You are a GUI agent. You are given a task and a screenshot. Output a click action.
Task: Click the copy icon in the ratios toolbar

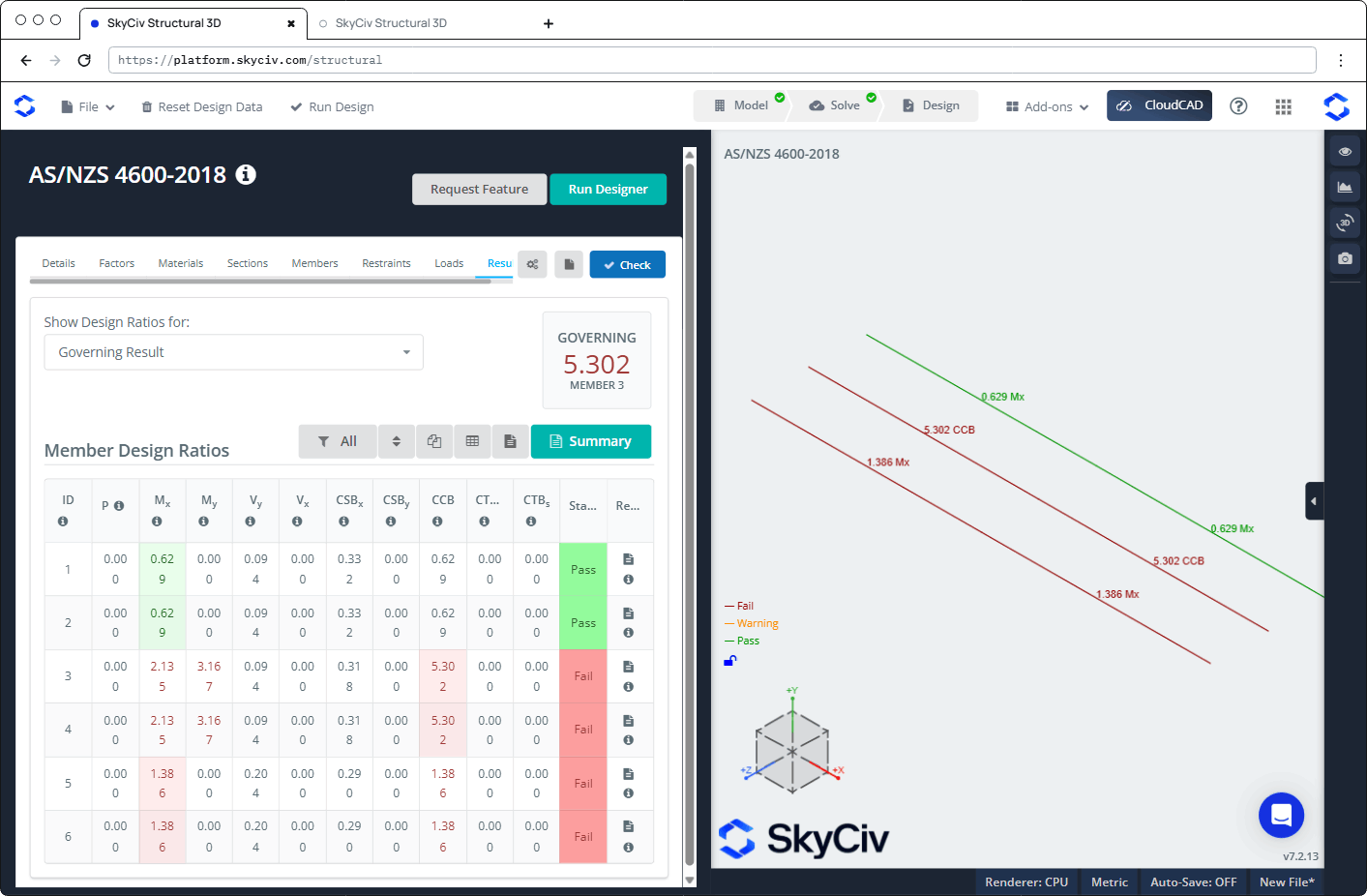pos(434,441)
